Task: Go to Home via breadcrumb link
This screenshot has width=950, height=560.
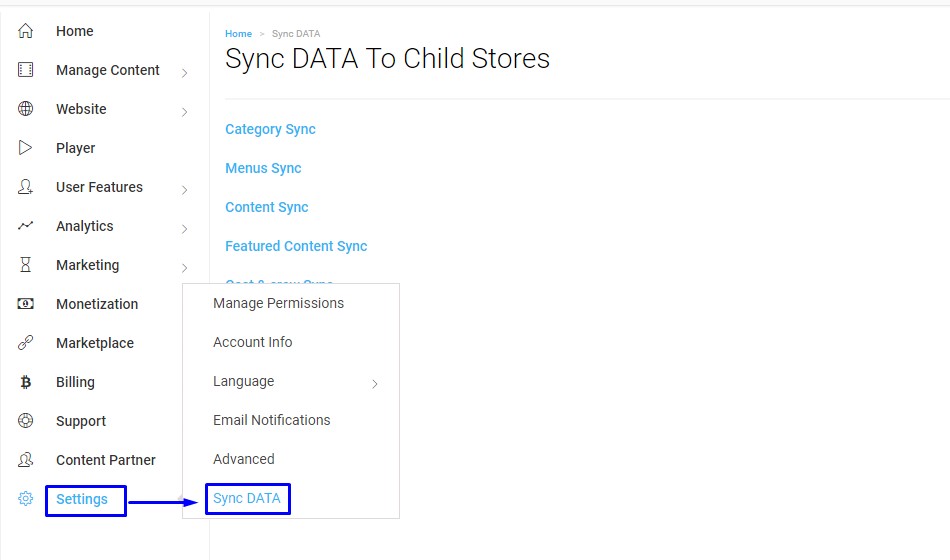Action: [x=238, y=34]
